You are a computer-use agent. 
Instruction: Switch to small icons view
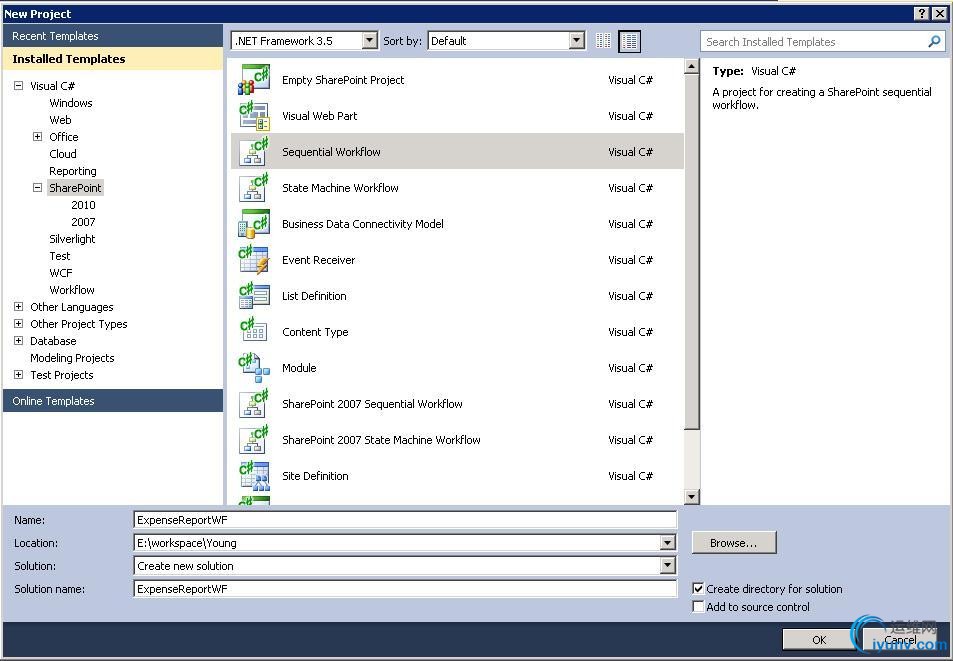coord(603,41)
